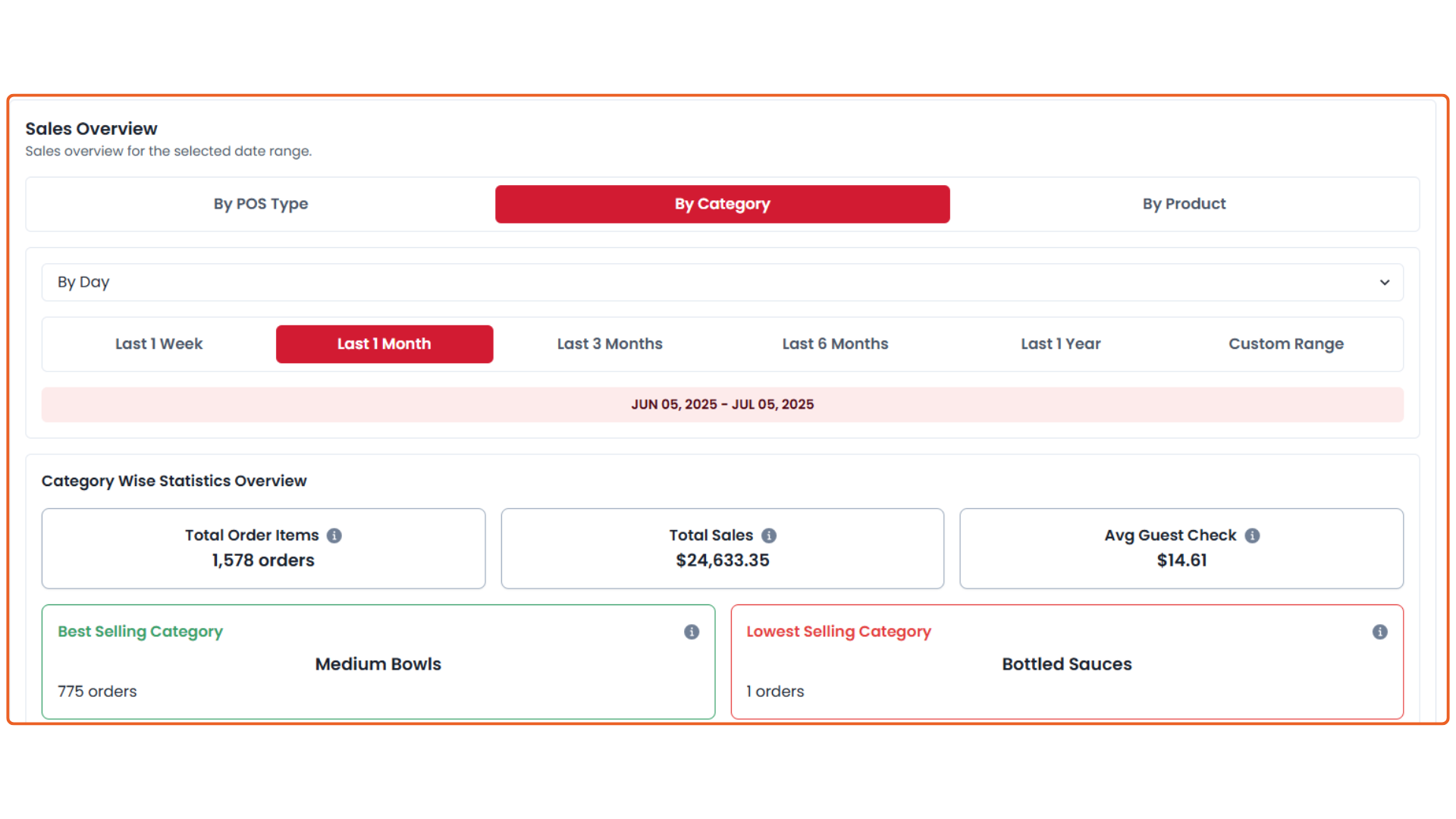Viewport: 1456px width, 819px height.
Task: Select the By Category tab
Action: click(x=722, y=204)
